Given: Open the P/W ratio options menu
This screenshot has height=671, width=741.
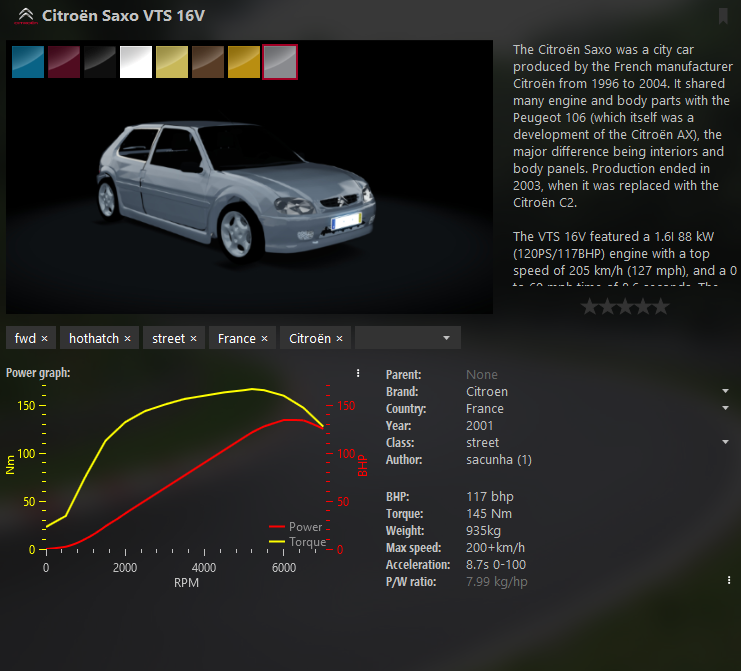Looking at the screenshot, I should point(729,580).
